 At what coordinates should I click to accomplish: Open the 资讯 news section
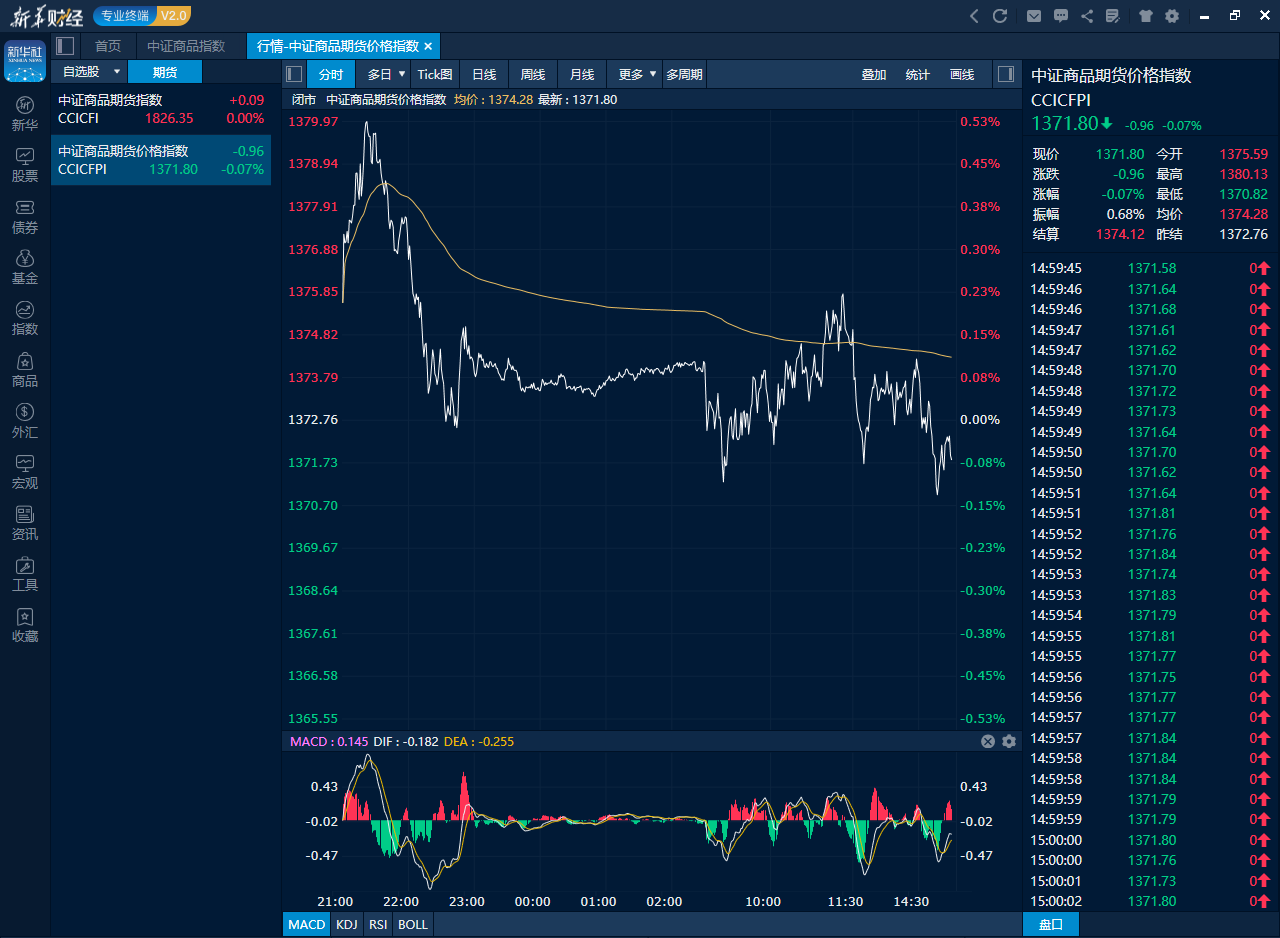coord(25,523)
